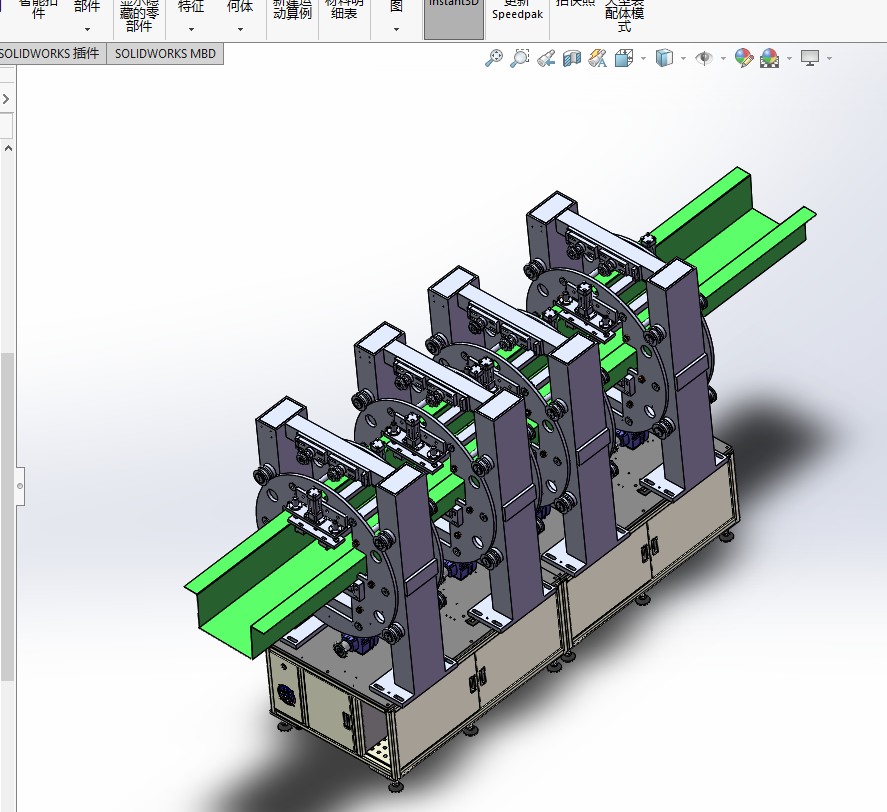Activate the Section View icon
The image size is (887, 812).
click(x=572, y=58)
